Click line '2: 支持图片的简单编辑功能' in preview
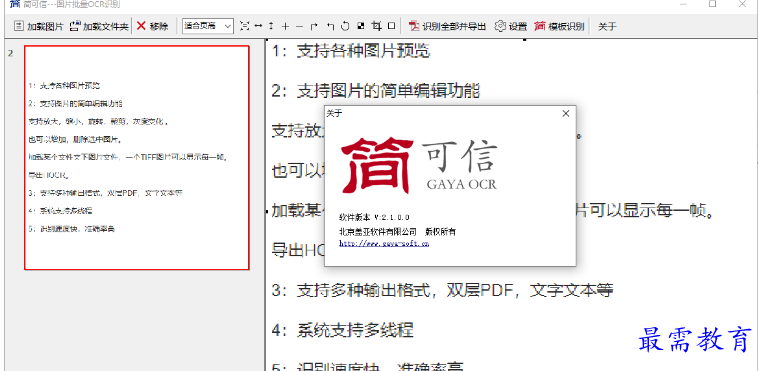The width and height of the screenshot is (760, 371). click(375, 91)
